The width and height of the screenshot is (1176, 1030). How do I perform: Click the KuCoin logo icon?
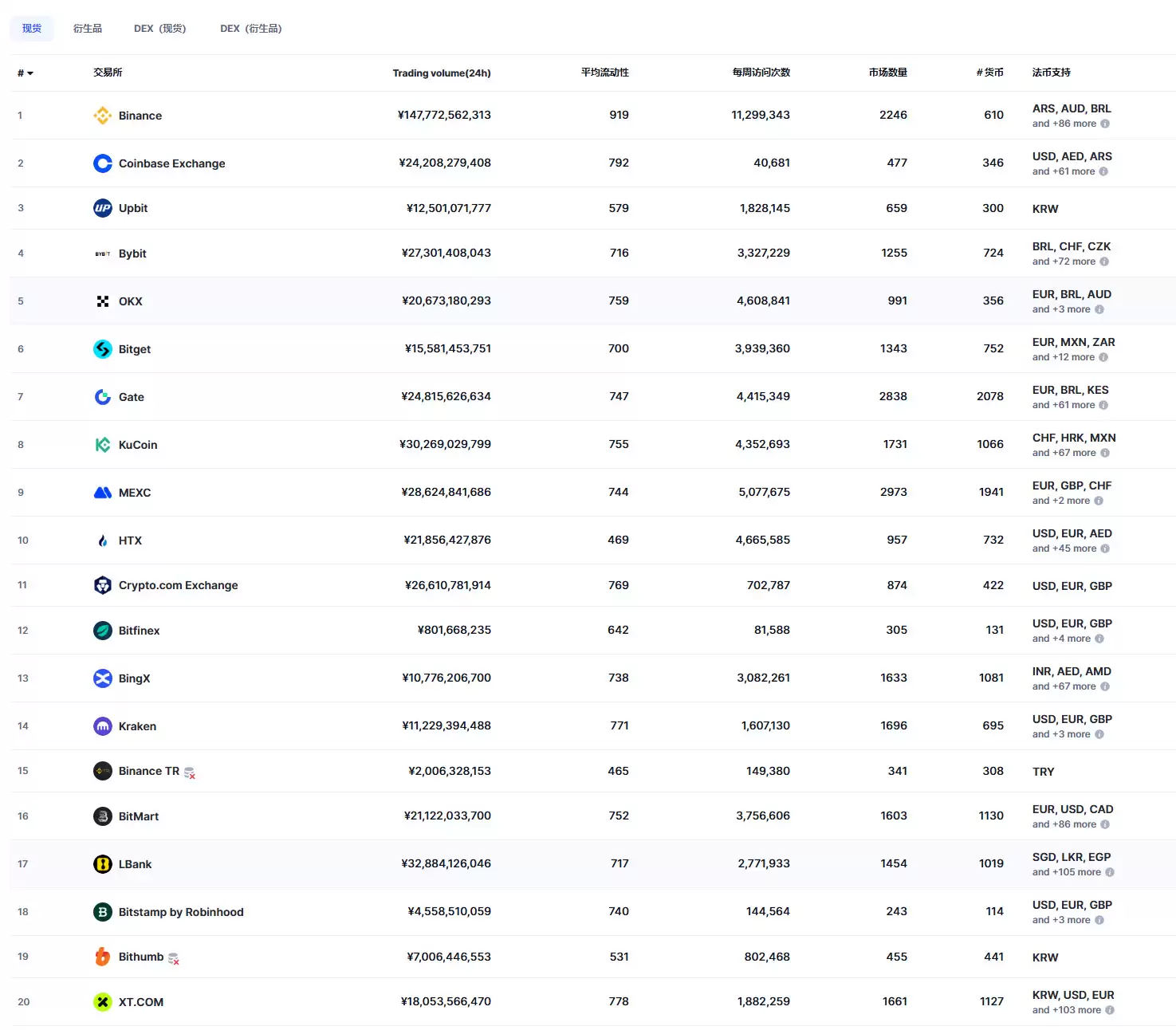(x=102, y=445)
